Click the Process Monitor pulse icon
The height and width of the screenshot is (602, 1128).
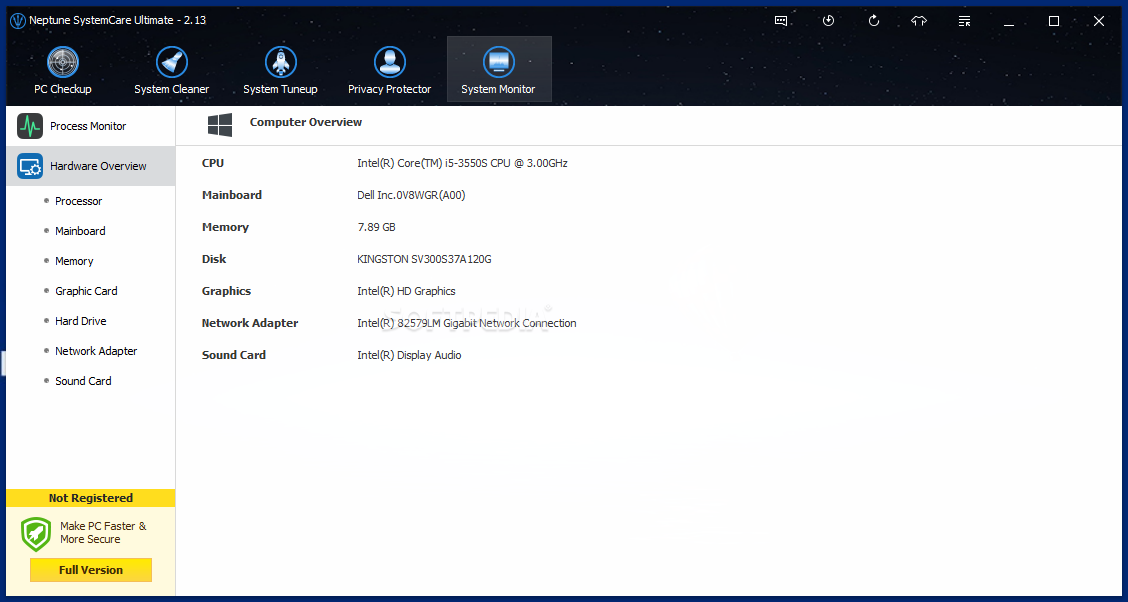coord(30,126)
